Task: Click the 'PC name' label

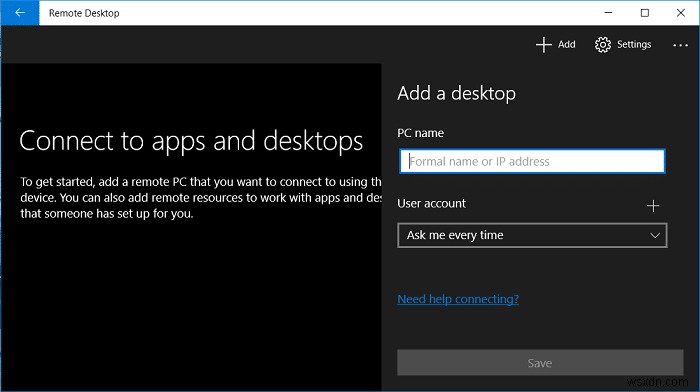Action: click(x=421, y=133)
